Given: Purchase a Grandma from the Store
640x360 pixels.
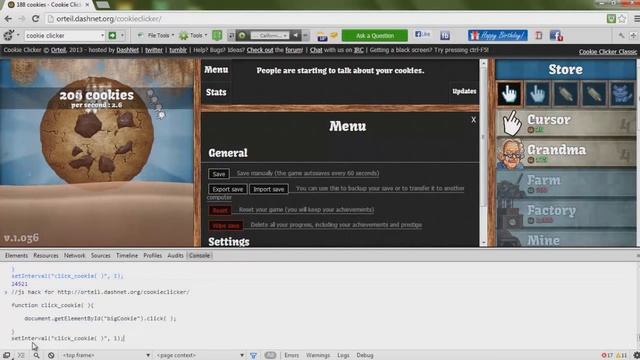Looking at the screenshot, I should tap(566, 153).
